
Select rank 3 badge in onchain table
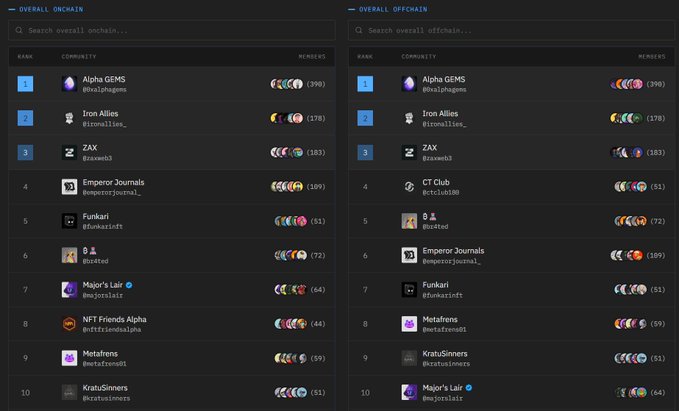coord(25,152)
